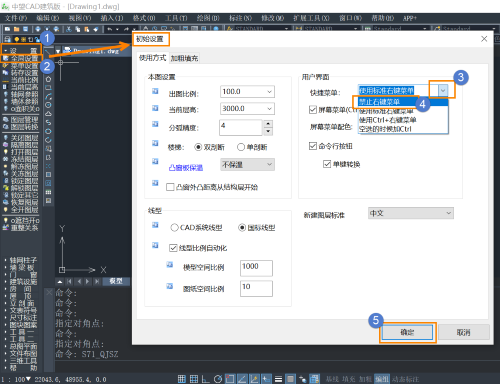Toggle Snap grid icon in status bar
The image size is (500, 384).
click(x=182, y=379)
